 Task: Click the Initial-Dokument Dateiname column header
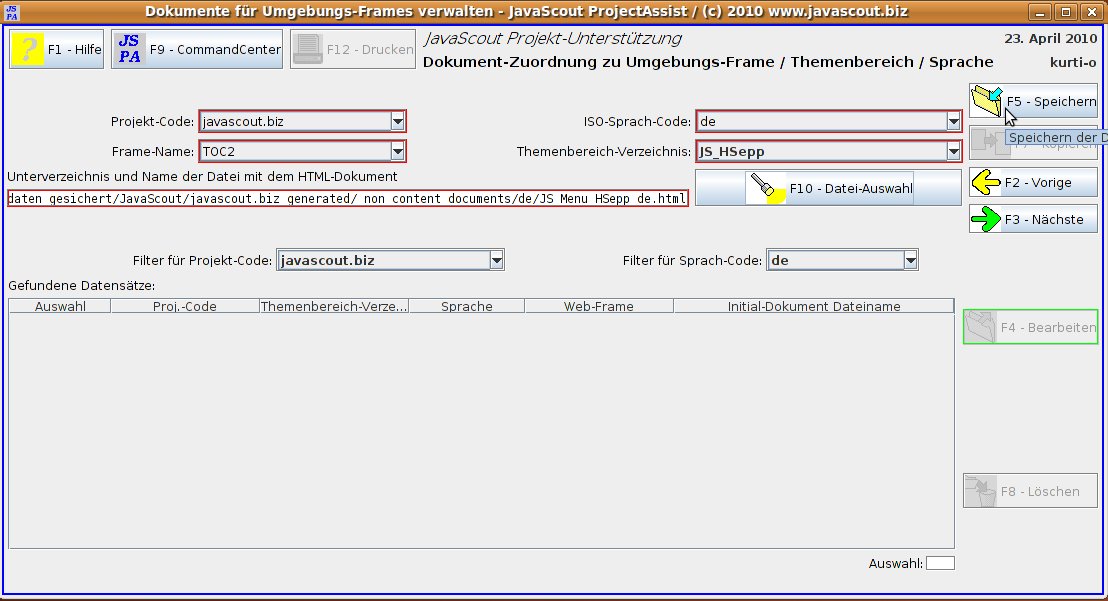coord(813,306)
